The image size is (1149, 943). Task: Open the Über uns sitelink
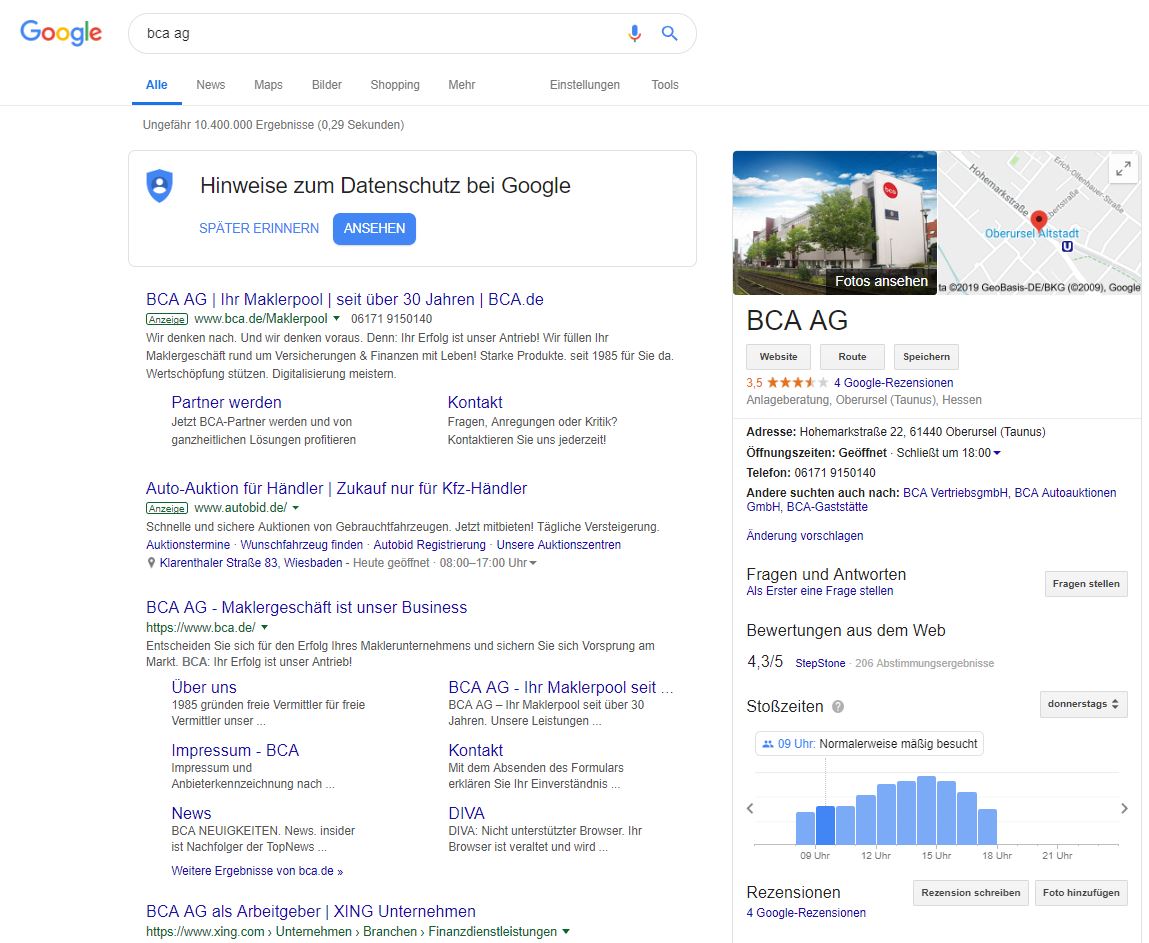click(204, 687)
